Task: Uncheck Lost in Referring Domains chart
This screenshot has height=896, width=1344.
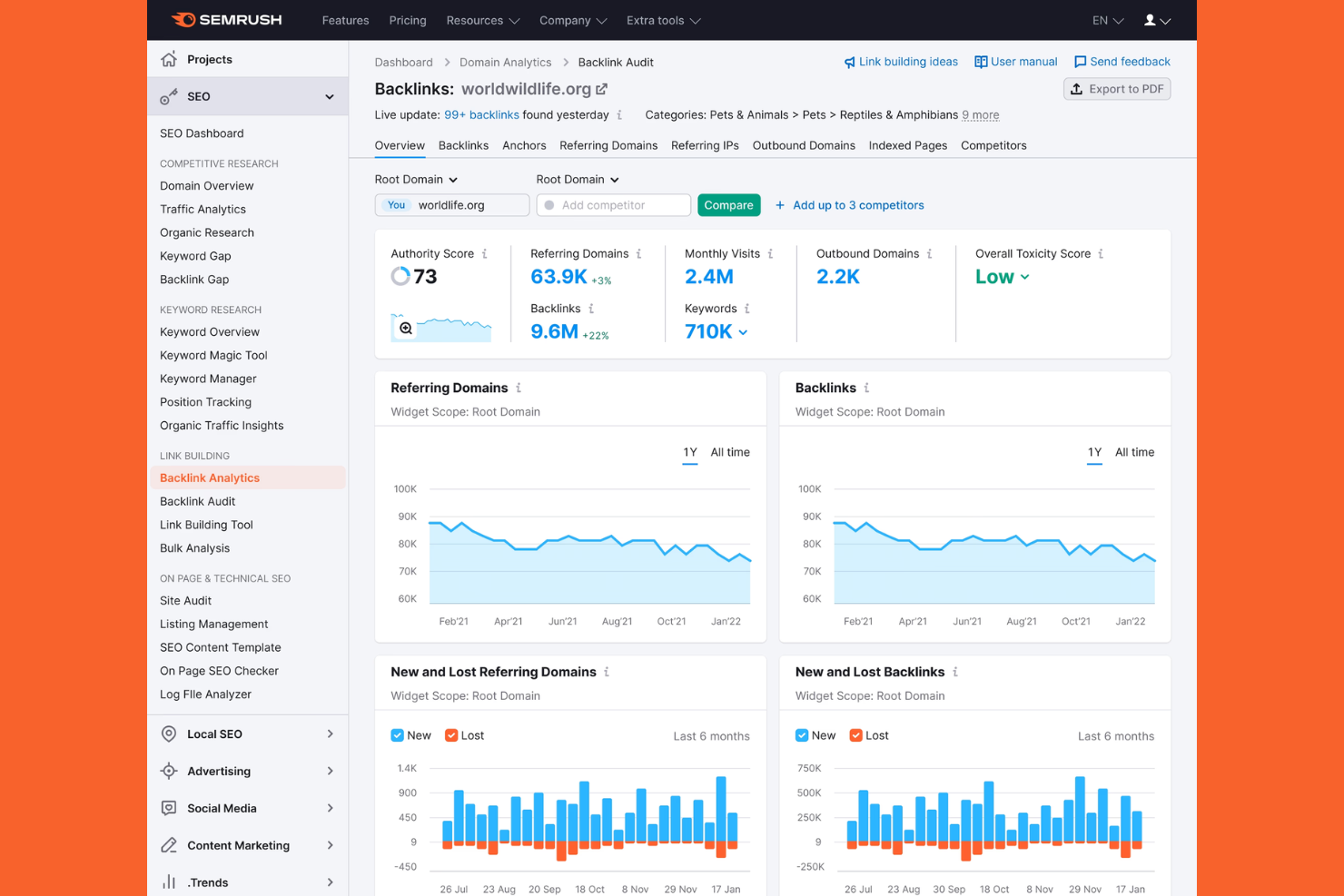Action: [450, 735]
